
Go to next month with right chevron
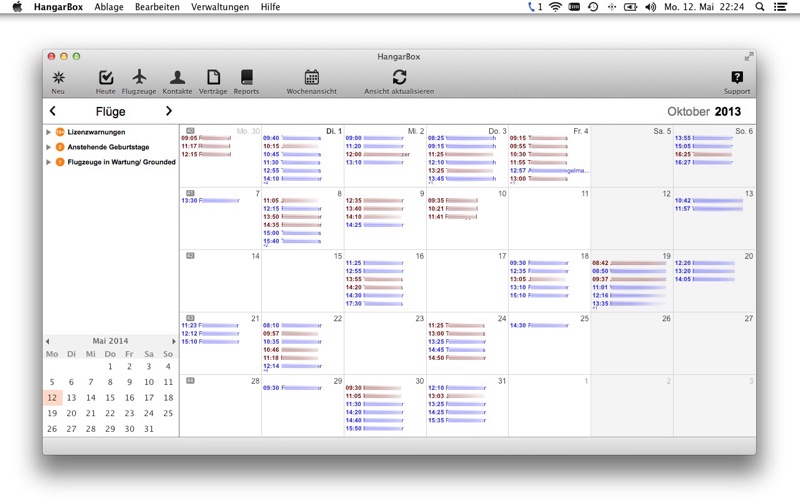pyautogui.click(x=169, y=111)
